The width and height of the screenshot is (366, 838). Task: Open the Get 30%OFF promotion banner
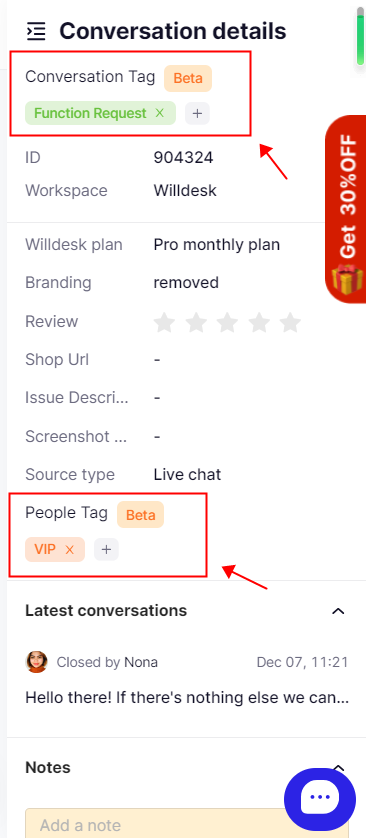346,209
